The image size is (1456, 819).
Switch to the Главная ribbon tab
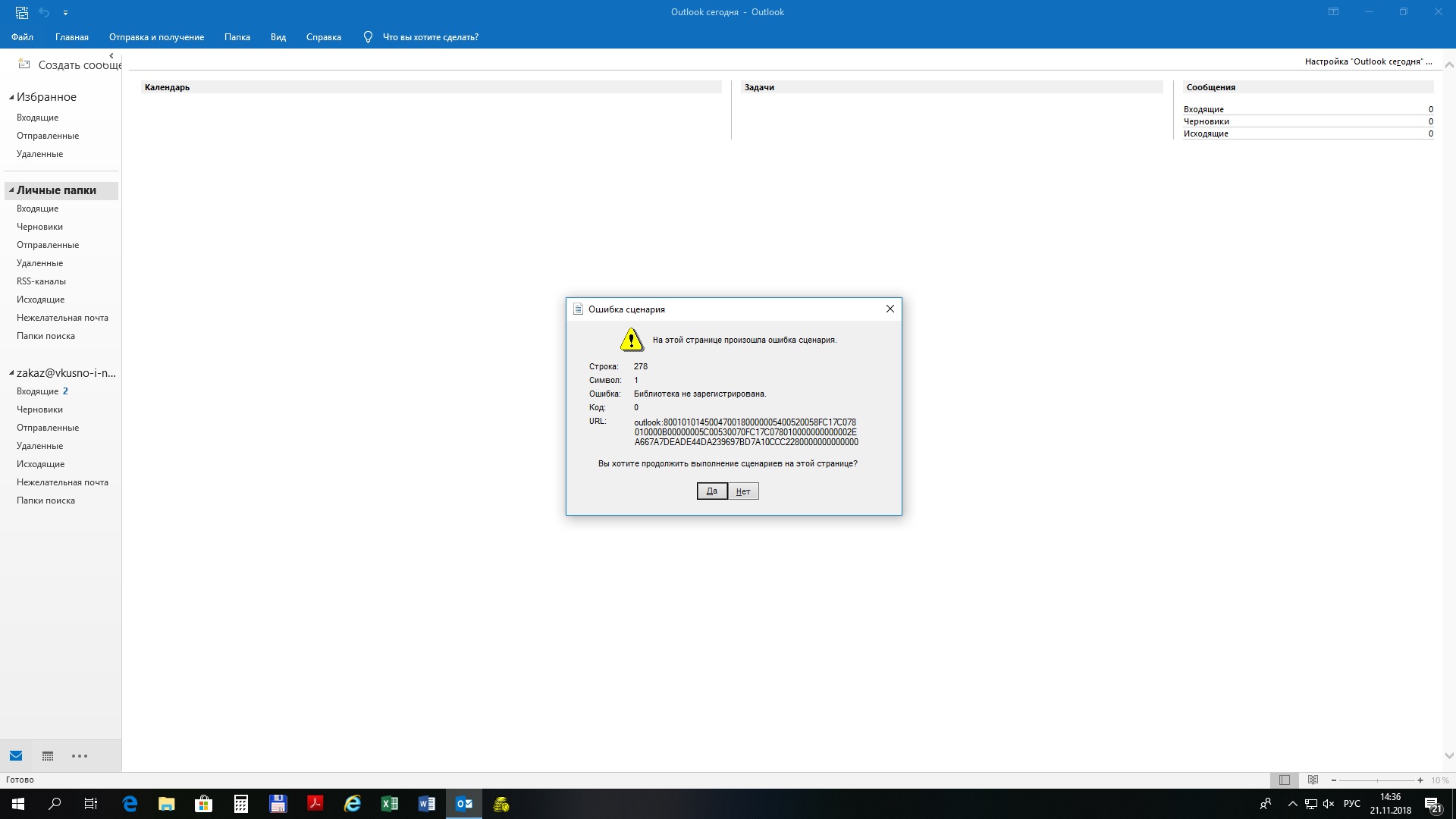click(x=72, y=37)
